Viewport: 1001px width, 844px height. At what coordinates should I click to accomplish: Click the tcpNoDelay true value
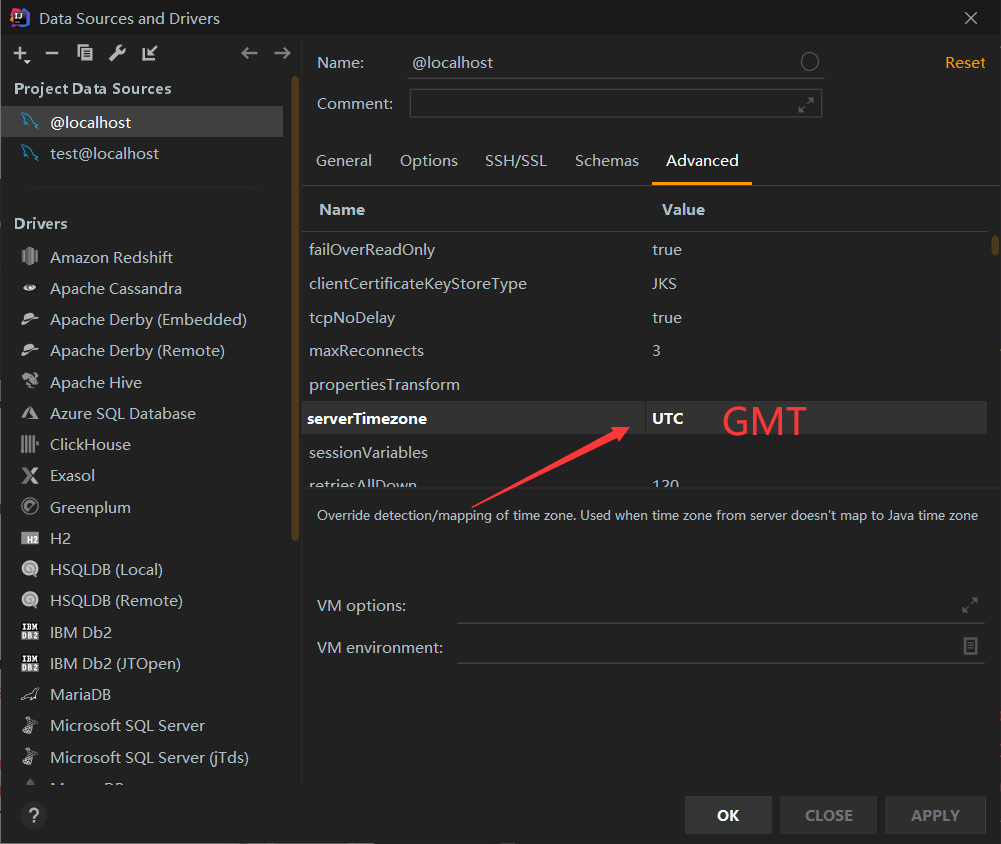[x=666, y=317]
